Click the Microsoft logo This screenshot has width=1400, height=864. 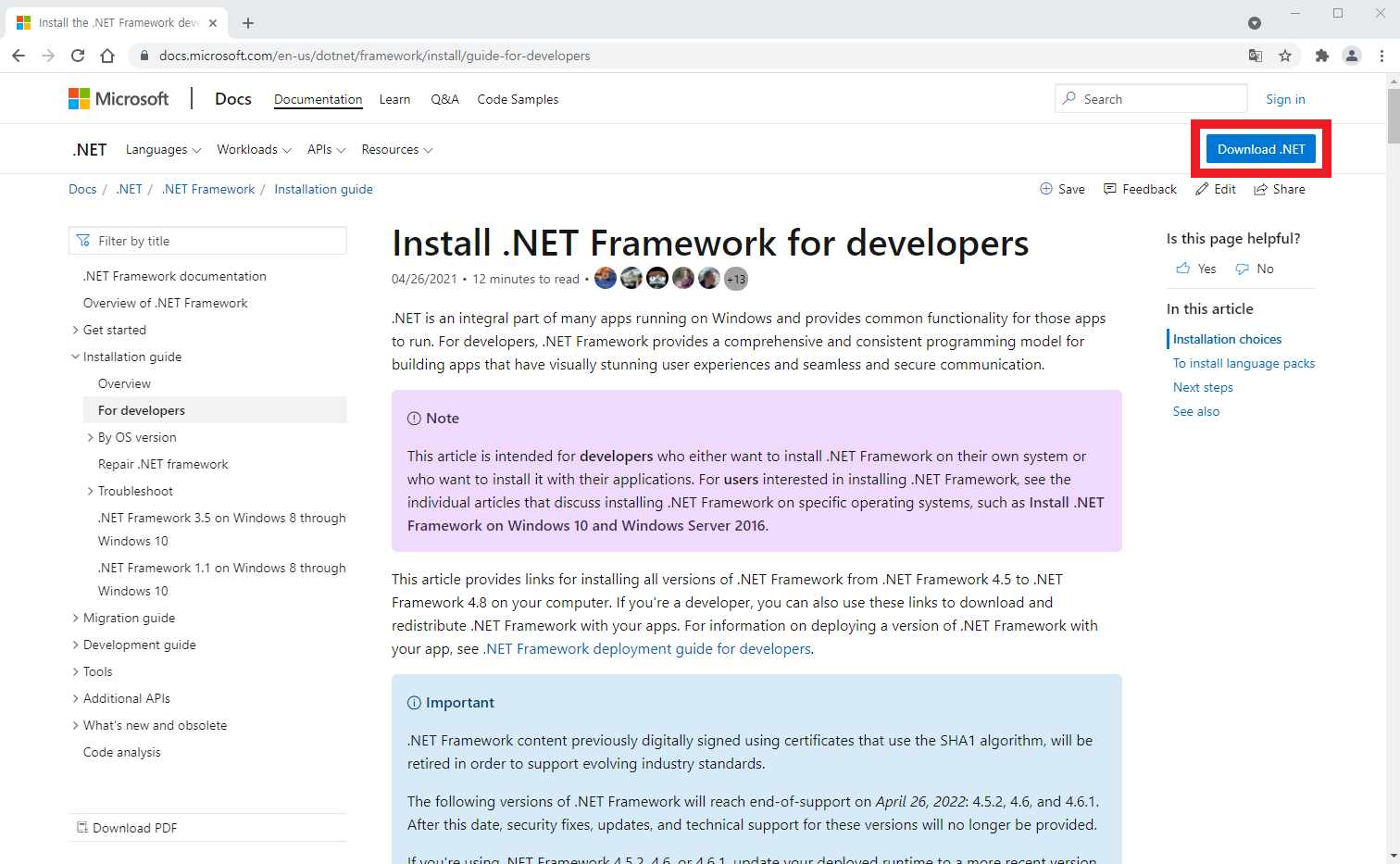point(119,99)
